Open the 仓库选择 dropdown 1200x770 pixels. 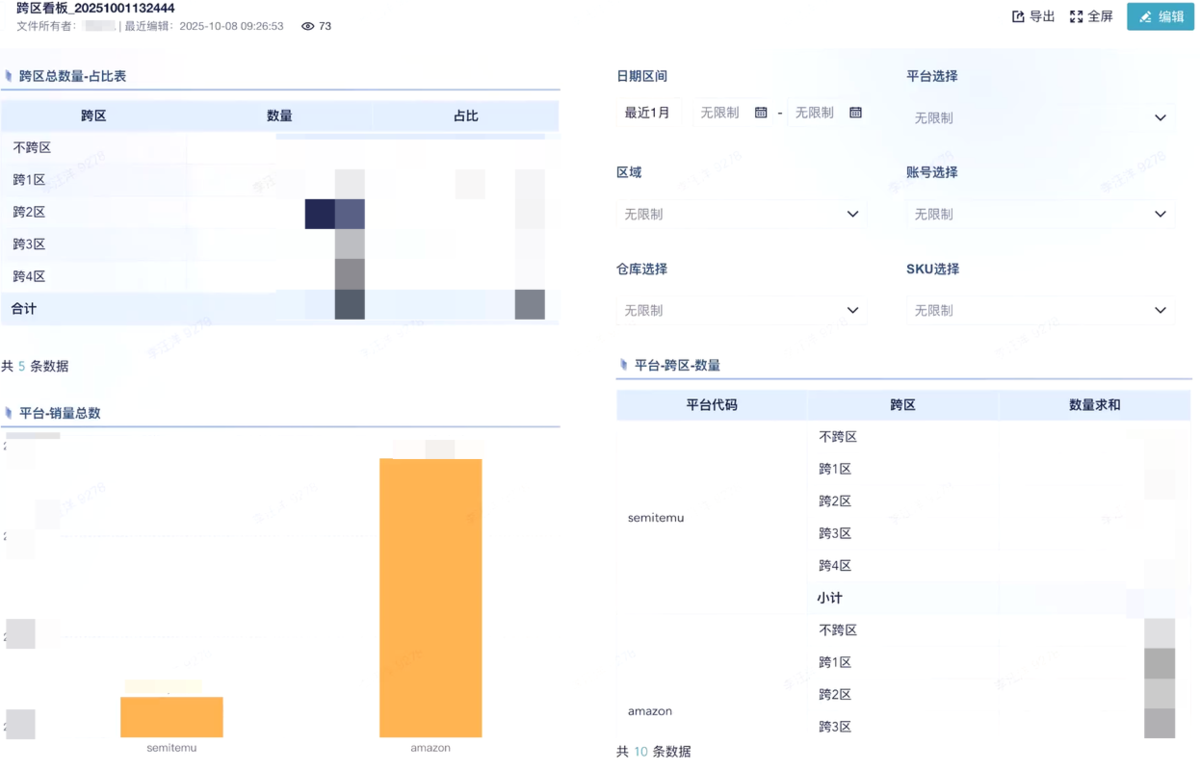pyautogui.click(x=740, y=310)
